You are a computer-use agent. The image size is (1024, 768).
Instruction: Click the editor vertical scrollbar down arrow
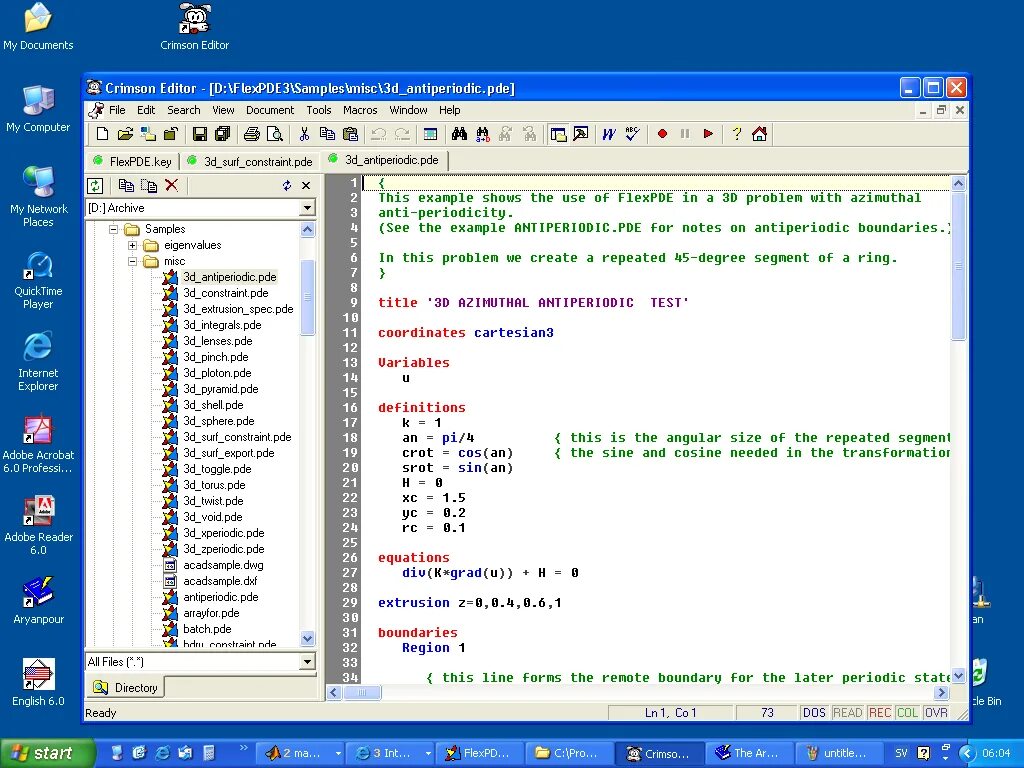point(958,677)
